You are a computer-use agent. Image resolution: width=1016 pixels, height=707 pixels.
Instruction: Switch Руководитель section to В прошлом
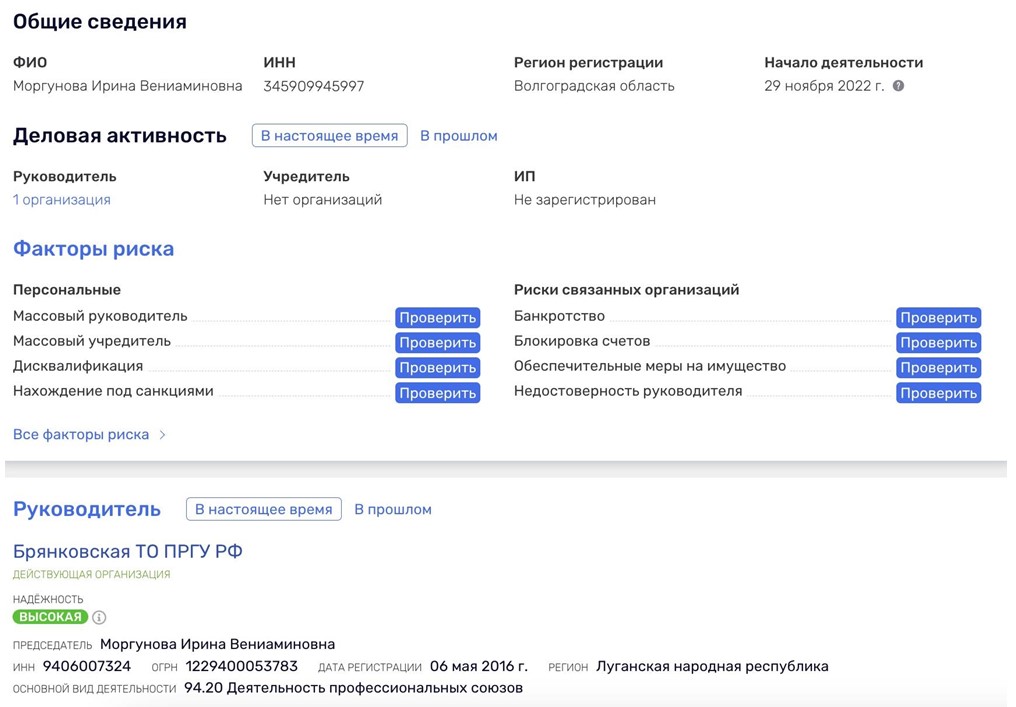(393, 509)
